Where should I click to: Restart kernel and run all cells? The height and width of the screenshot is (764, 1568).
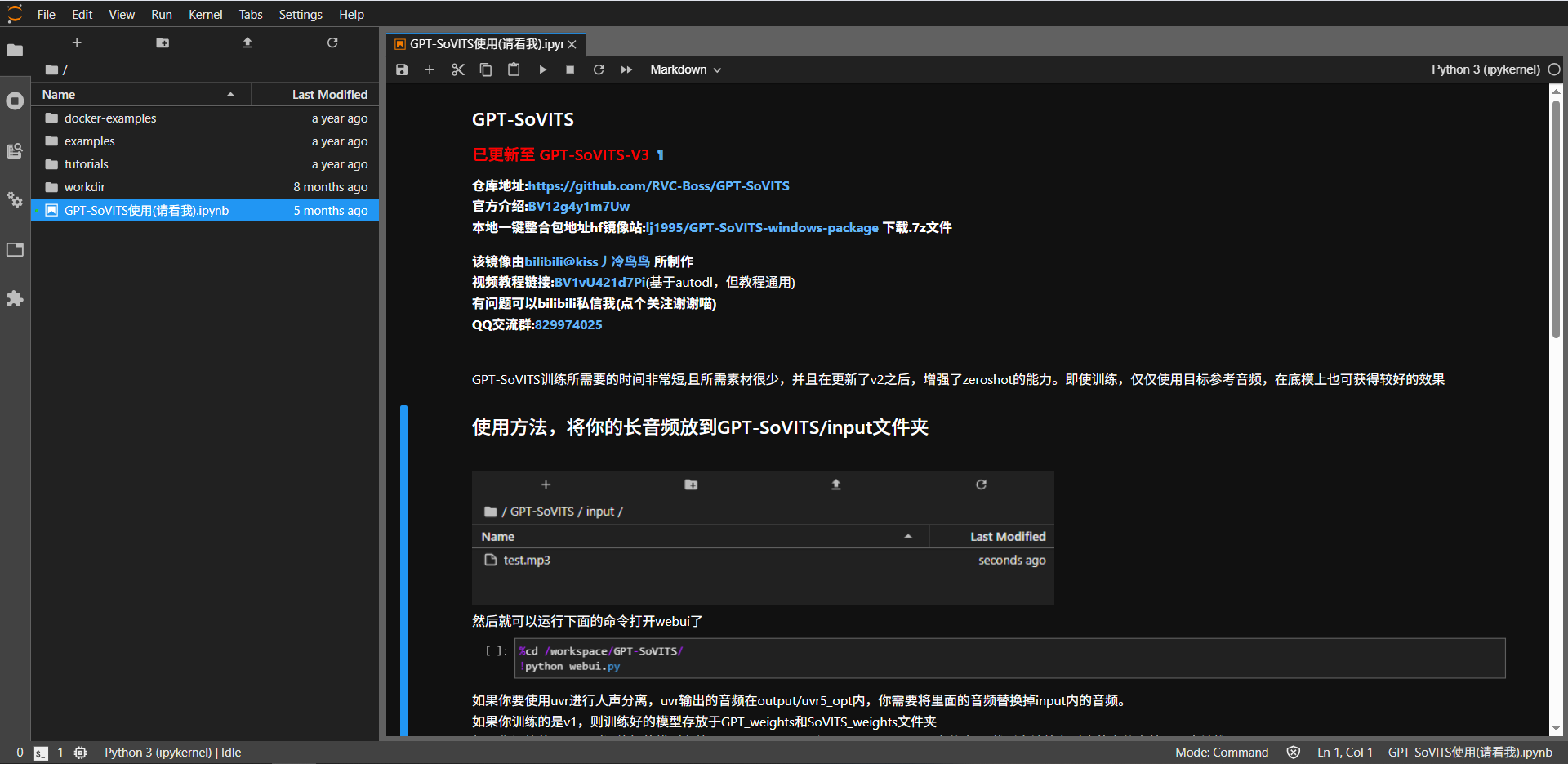(x=626, y=69)
